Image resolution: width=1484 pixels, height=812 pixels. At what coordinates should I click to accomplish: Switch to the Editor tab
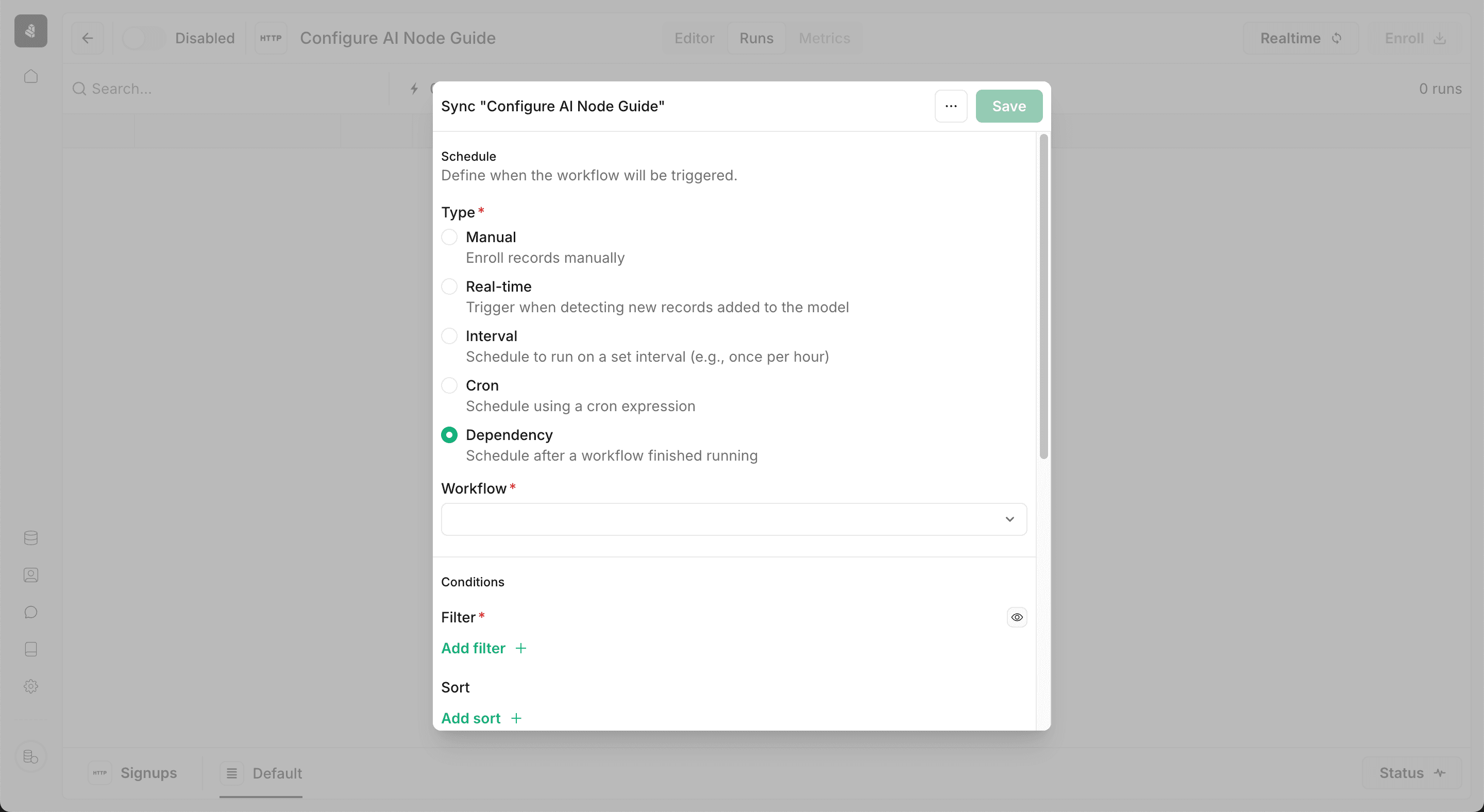click(x=693, y=38)
